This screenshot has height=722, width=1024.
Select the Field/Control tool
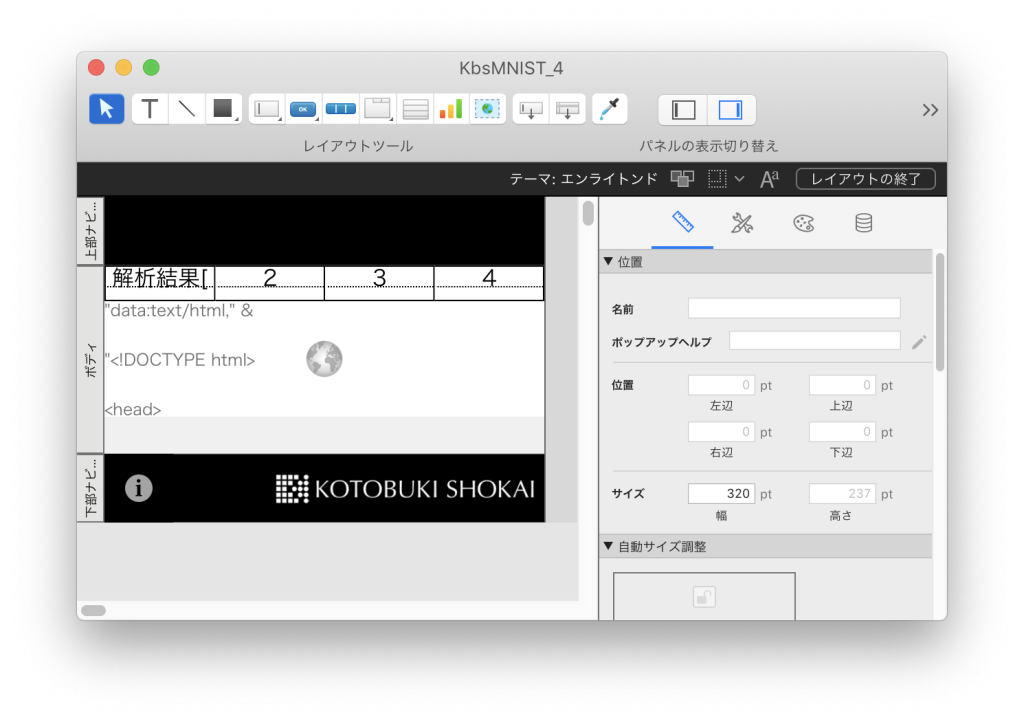pos(267,109)
